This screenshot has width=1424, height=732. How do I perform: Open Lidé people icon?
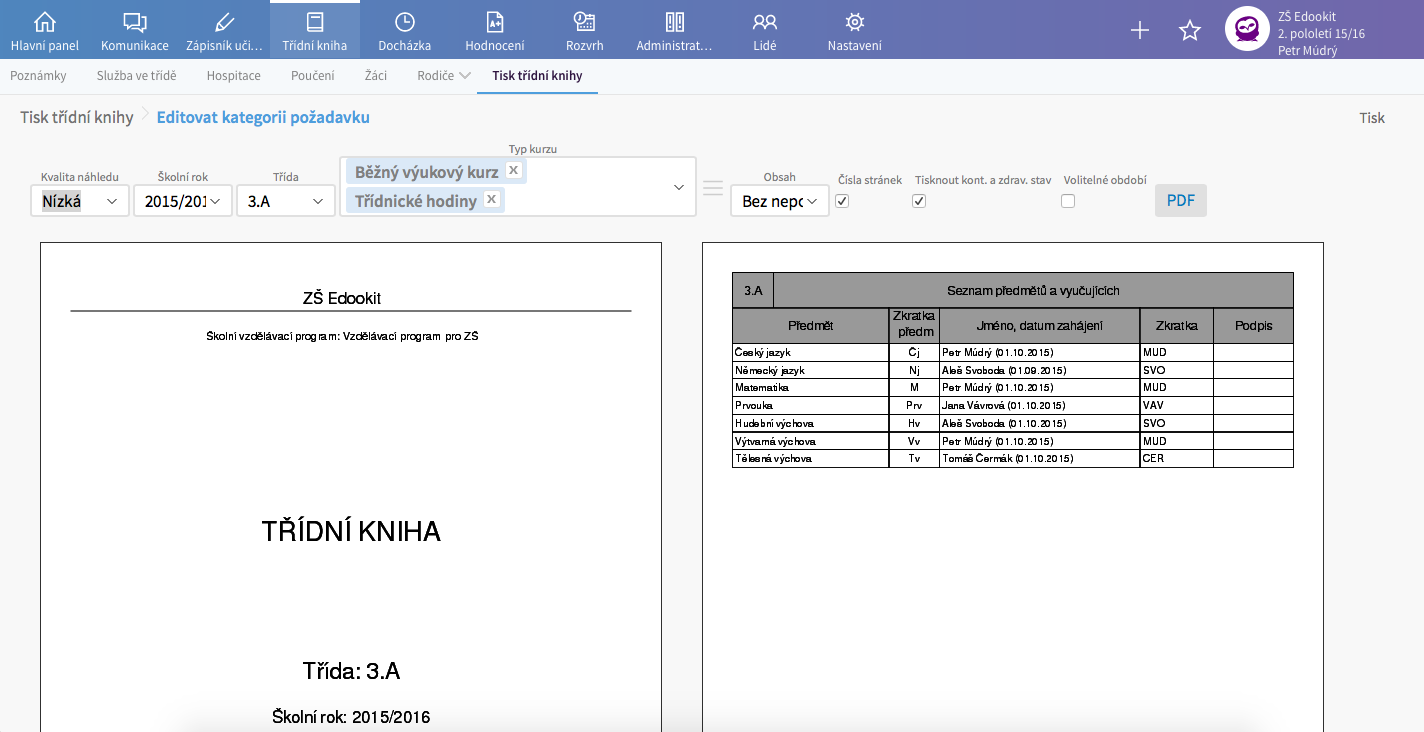(x=765, y=22)
